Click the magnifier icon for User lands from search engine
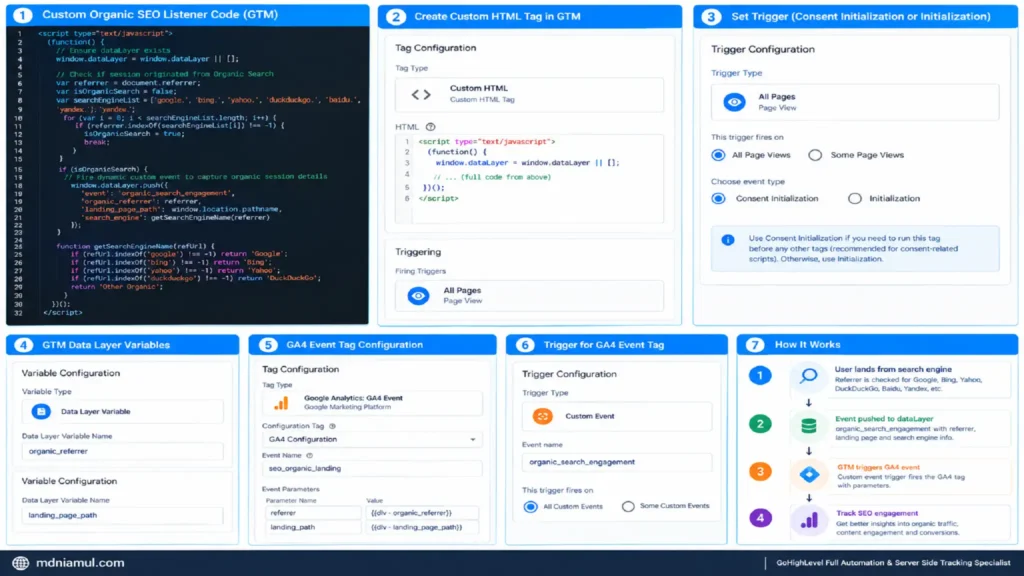The height and width of the screenshot is (576, 1024). click(x=808, y=376)
